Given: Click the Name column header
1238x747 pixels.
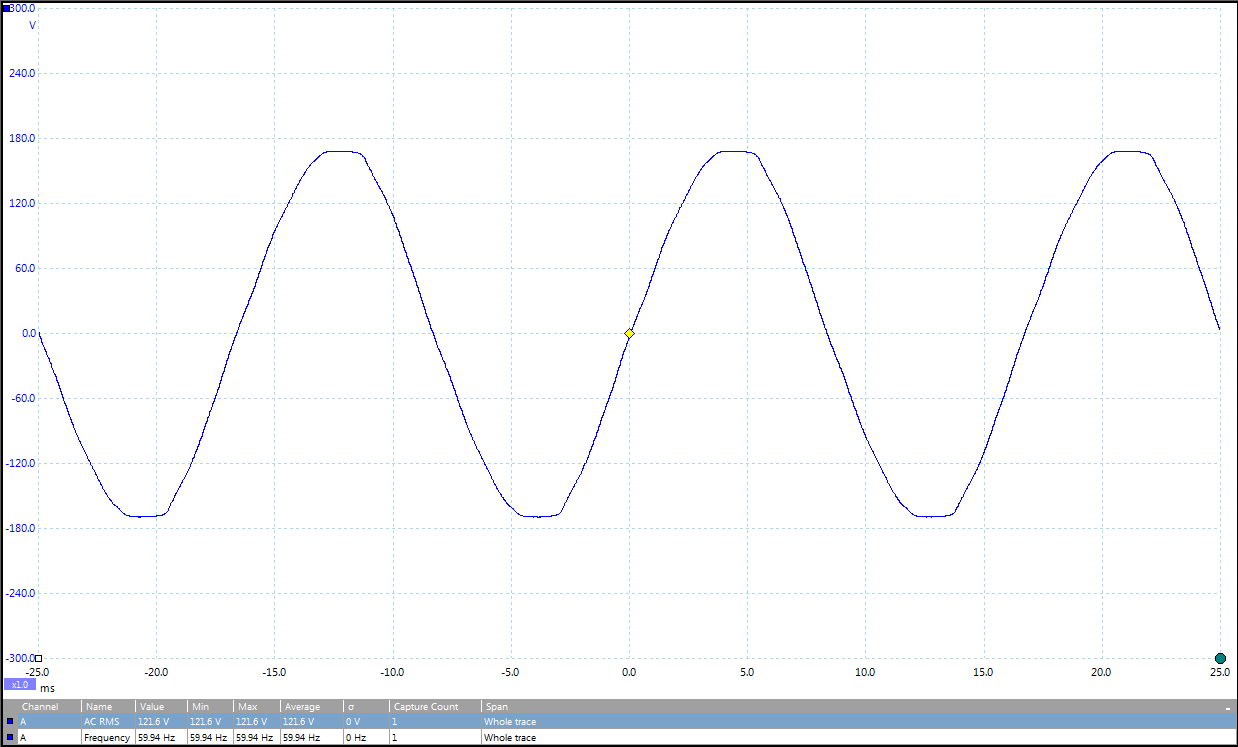Looking at the screenshot, I should pyautogui.click(x=98, y=707).
